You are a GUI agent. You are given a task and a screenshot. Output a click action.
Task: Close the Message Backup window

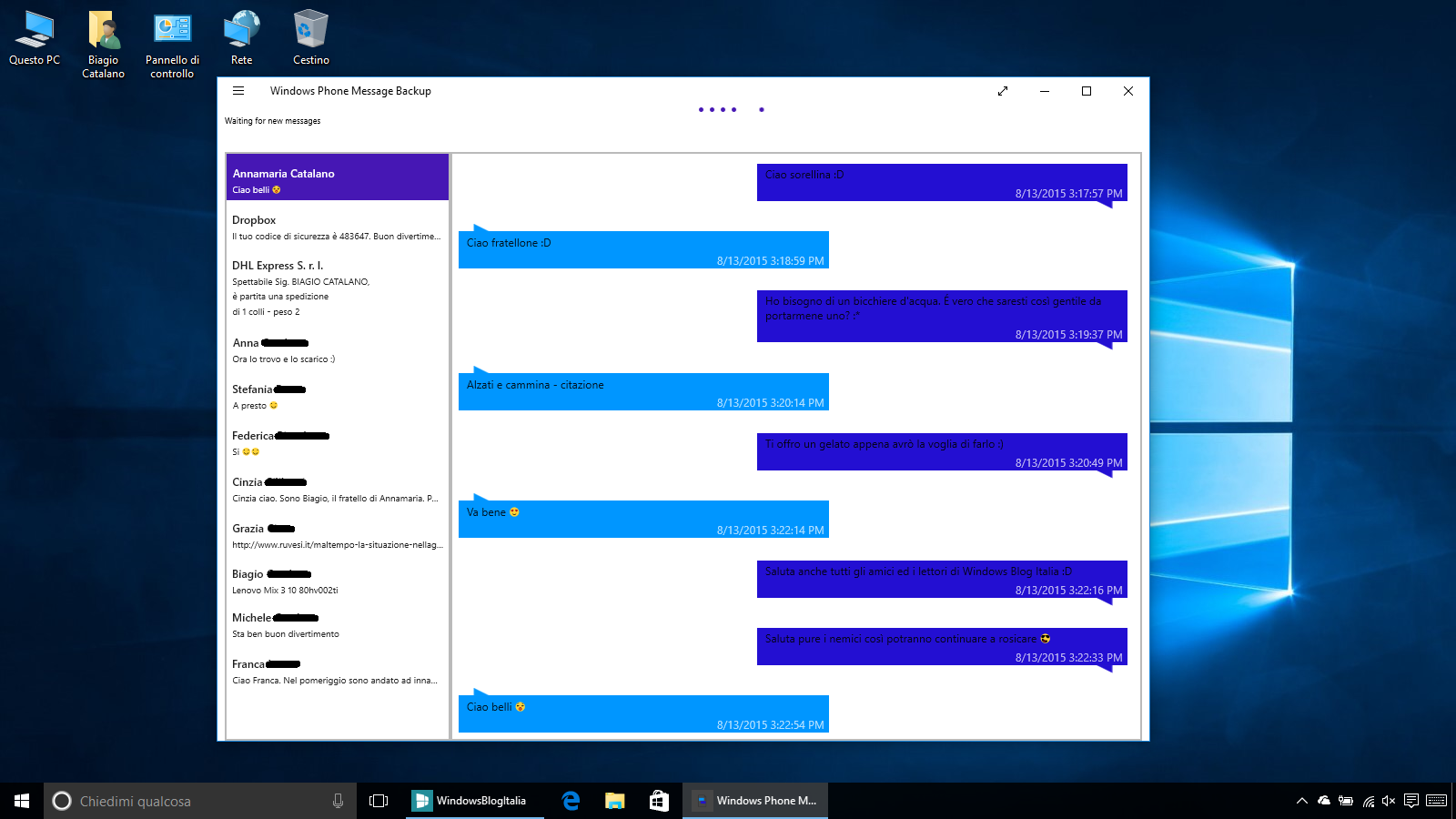coord(1128,91)
